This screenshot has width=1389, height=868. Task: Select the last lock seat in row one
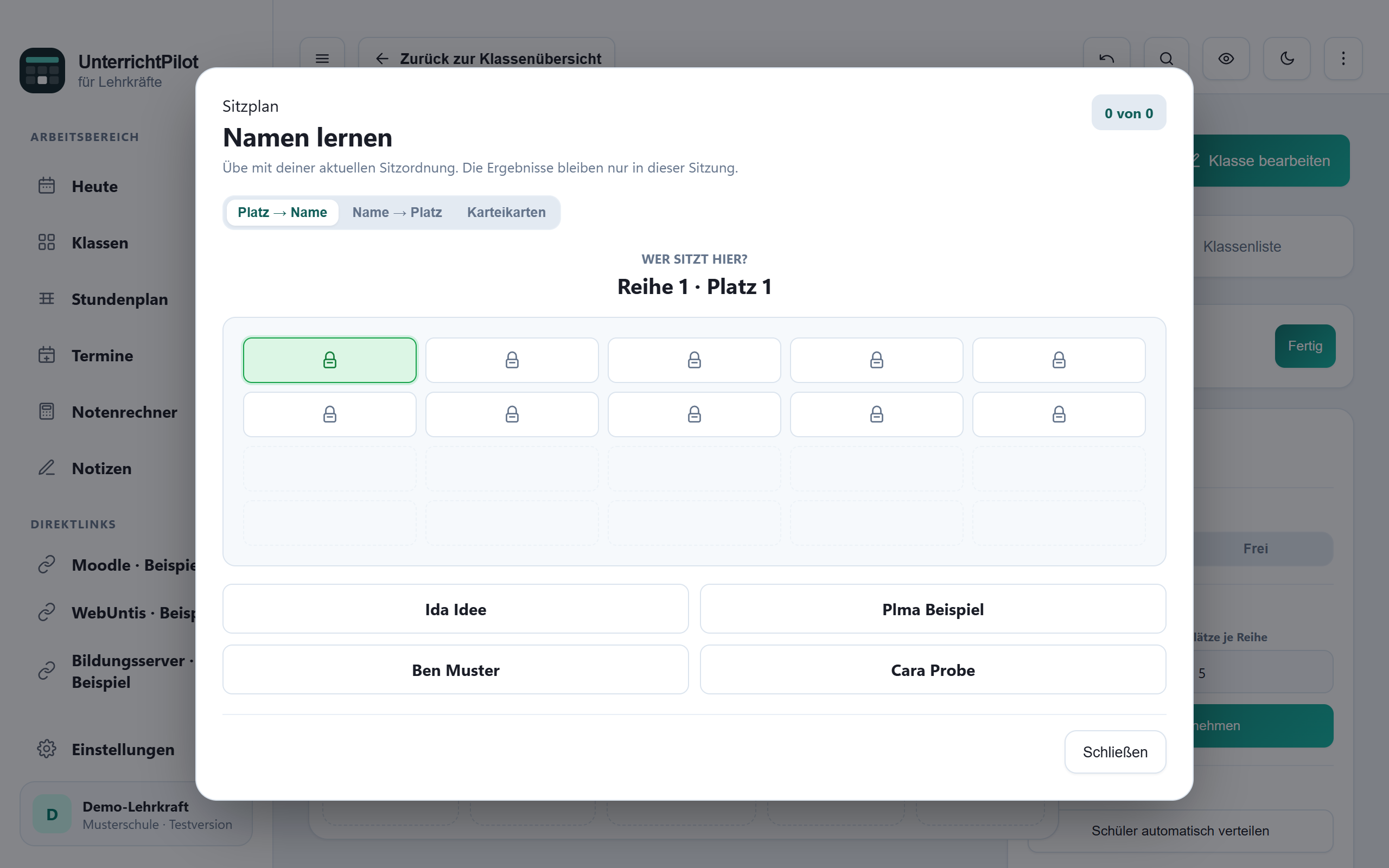[x=1059, y=360]
